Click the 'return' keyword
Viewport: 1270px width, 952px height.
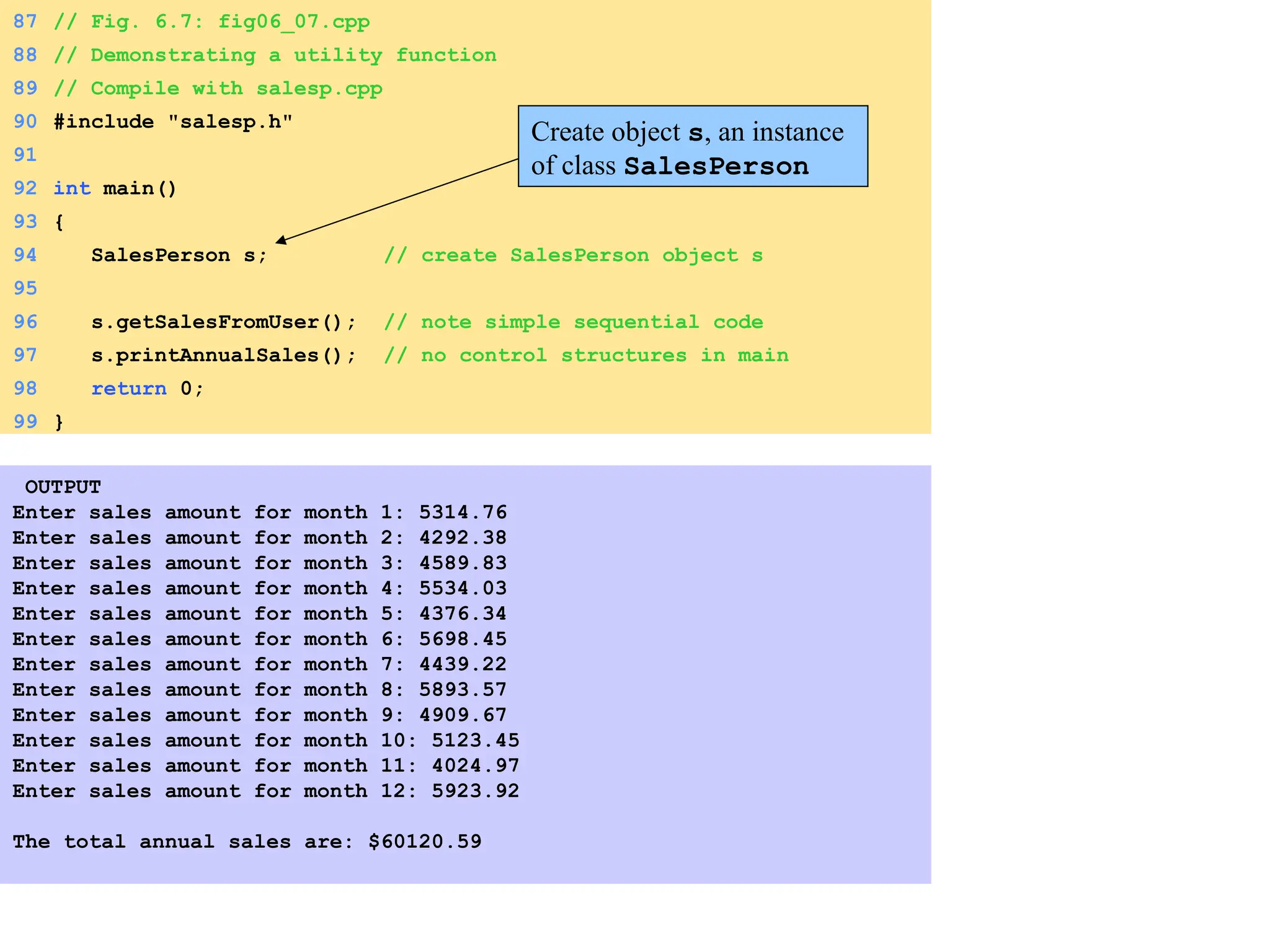[129, 389]
